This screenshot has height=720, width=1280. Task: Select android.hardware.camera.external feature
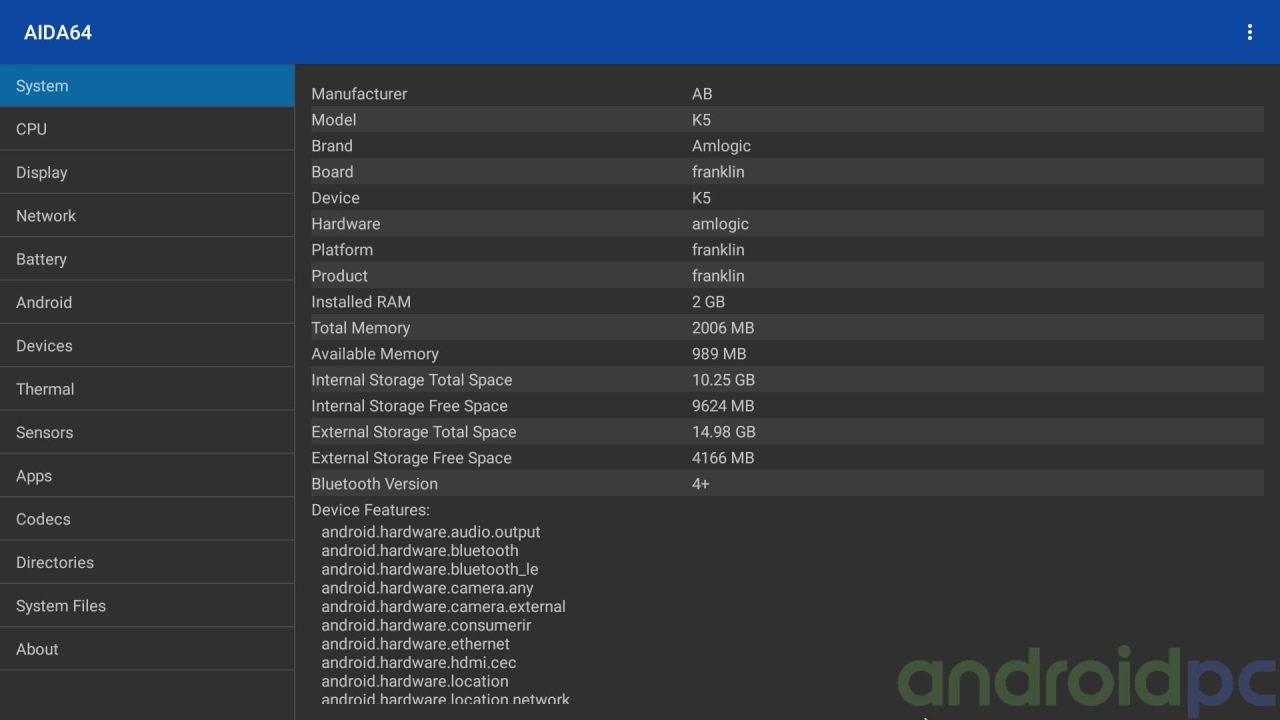[x=443, y=606]
